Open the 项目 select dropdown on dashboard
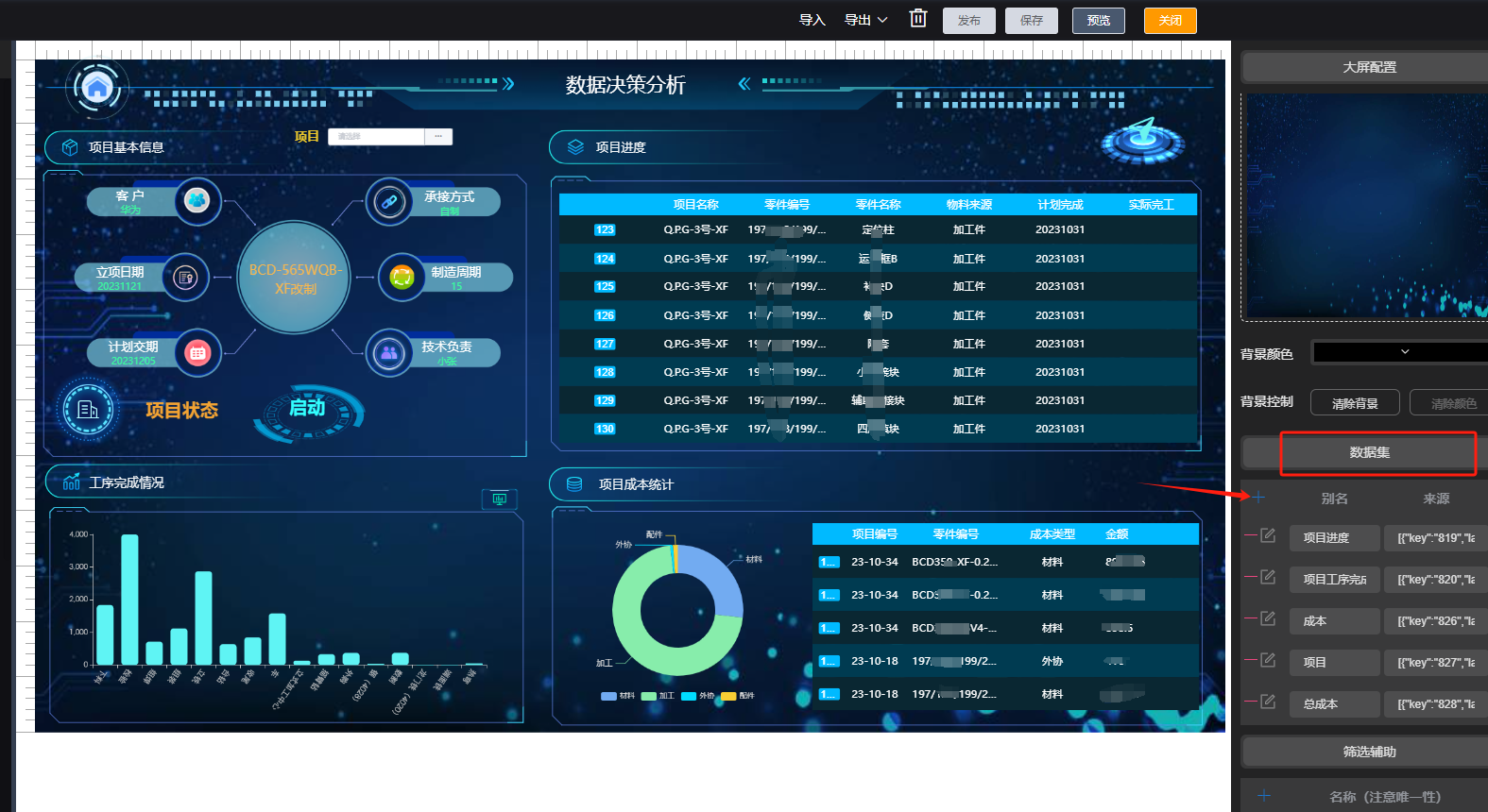Viewport: 1488px width, 812px height. point(389,137)
